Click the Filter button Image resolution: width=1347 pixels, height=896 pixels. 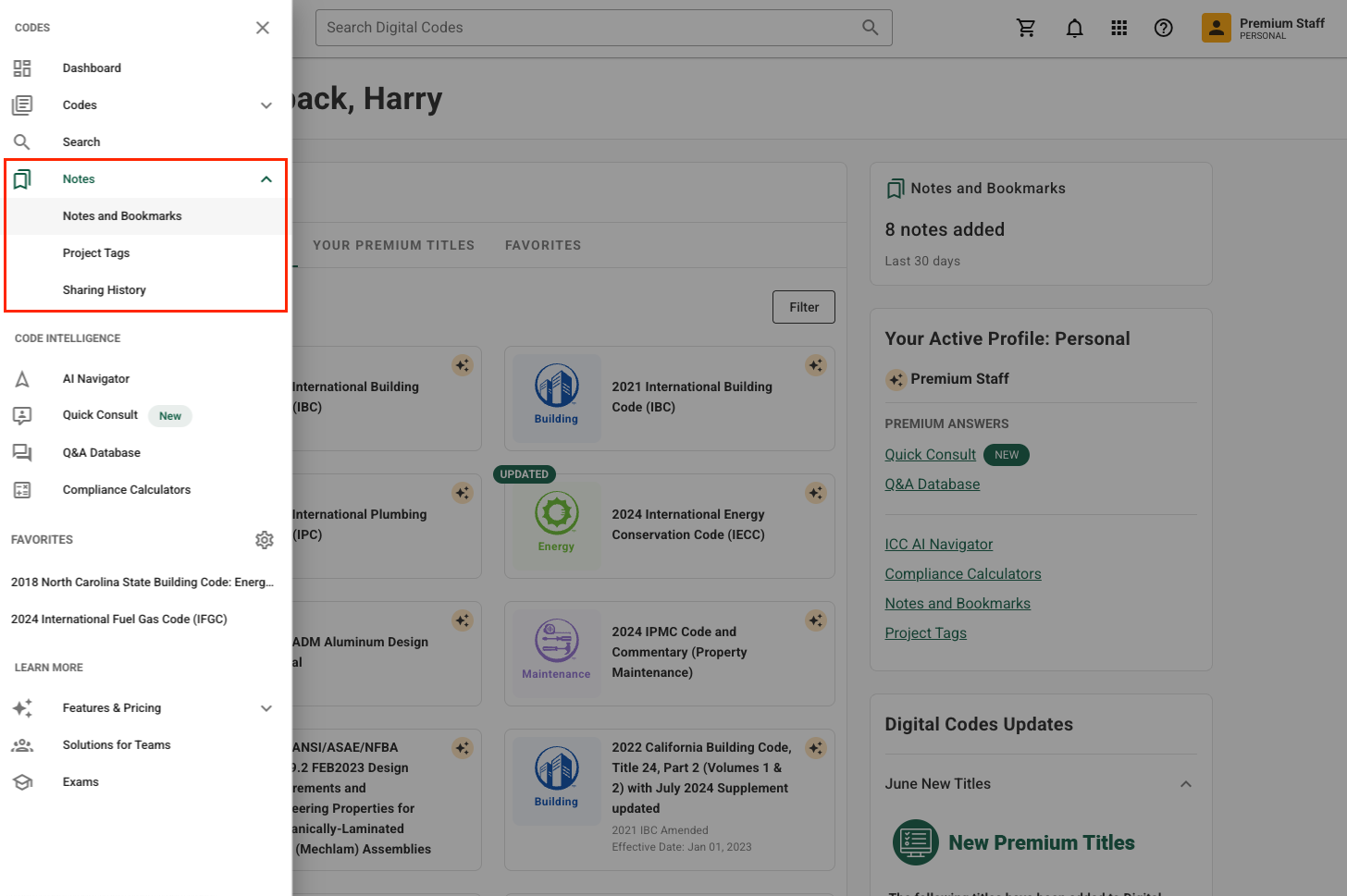click(x=804, y=307)
